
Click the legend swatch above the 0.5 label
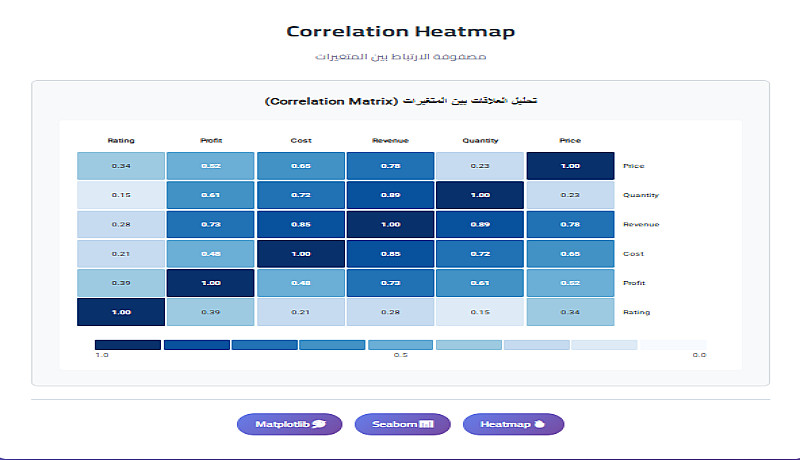click(x=400, y=344)
